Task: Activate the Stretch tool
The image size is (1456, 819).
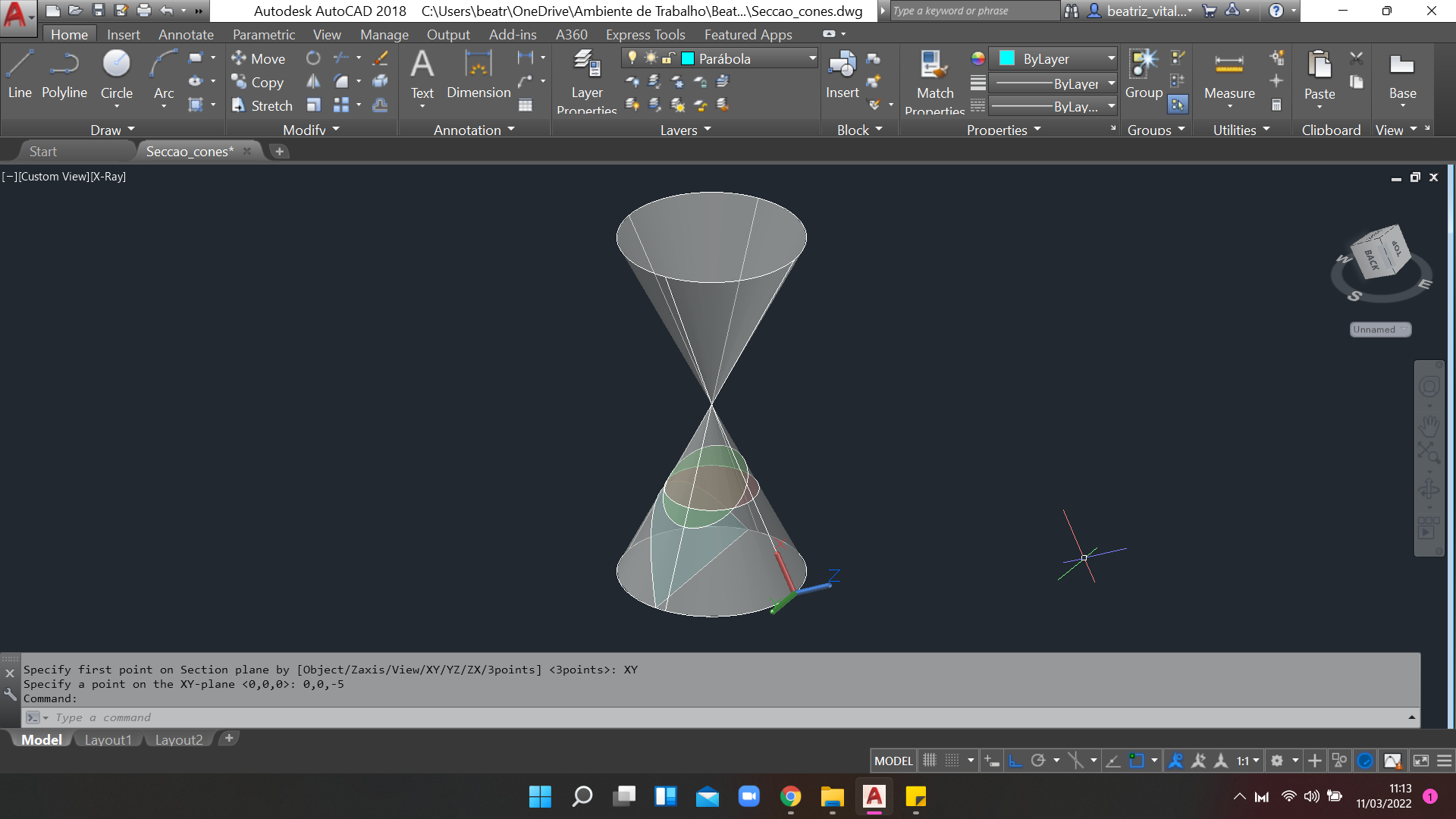Action: click(262, 105)
